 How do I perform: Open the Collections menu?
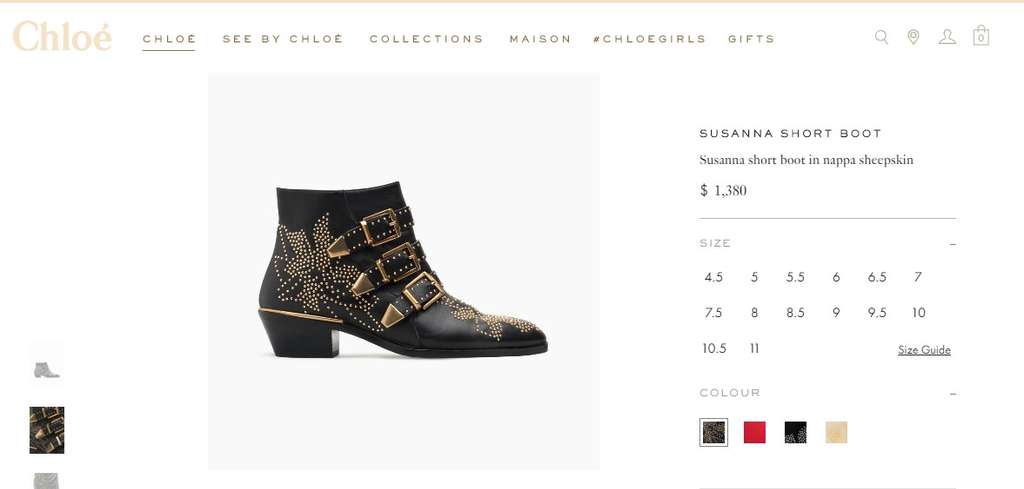point(426,39)
